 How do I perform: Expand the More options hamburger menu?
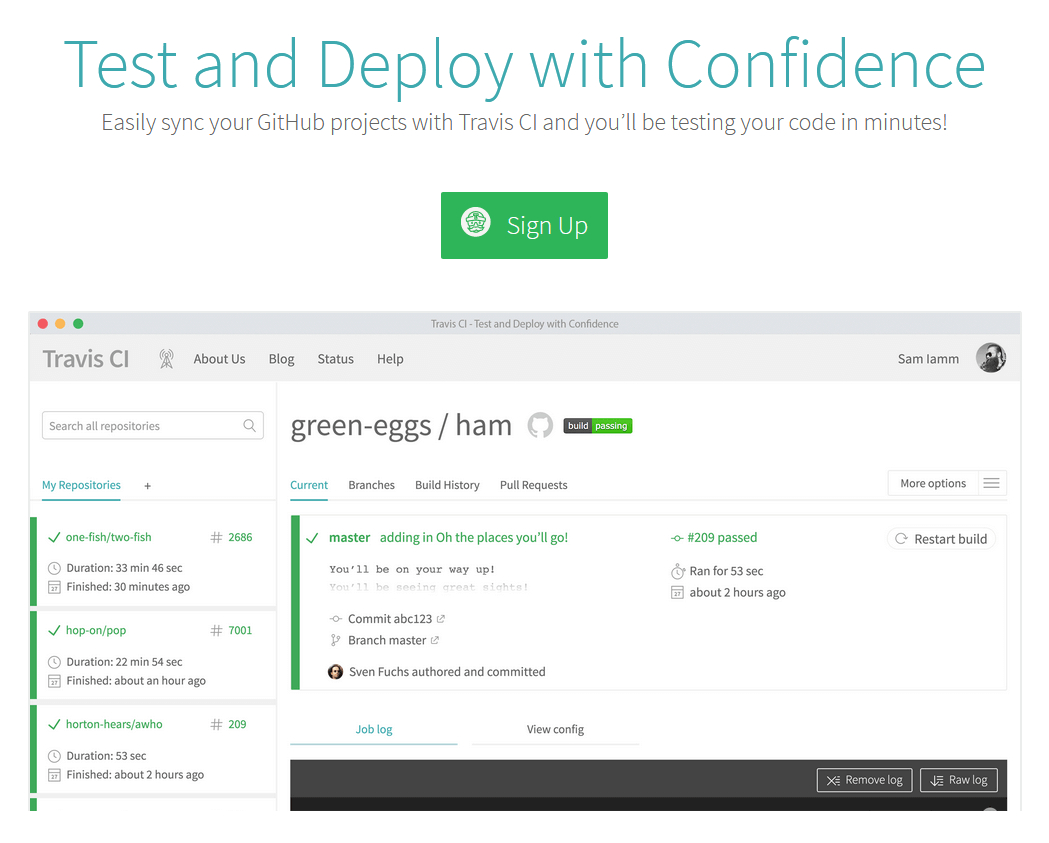coord(991,483)
